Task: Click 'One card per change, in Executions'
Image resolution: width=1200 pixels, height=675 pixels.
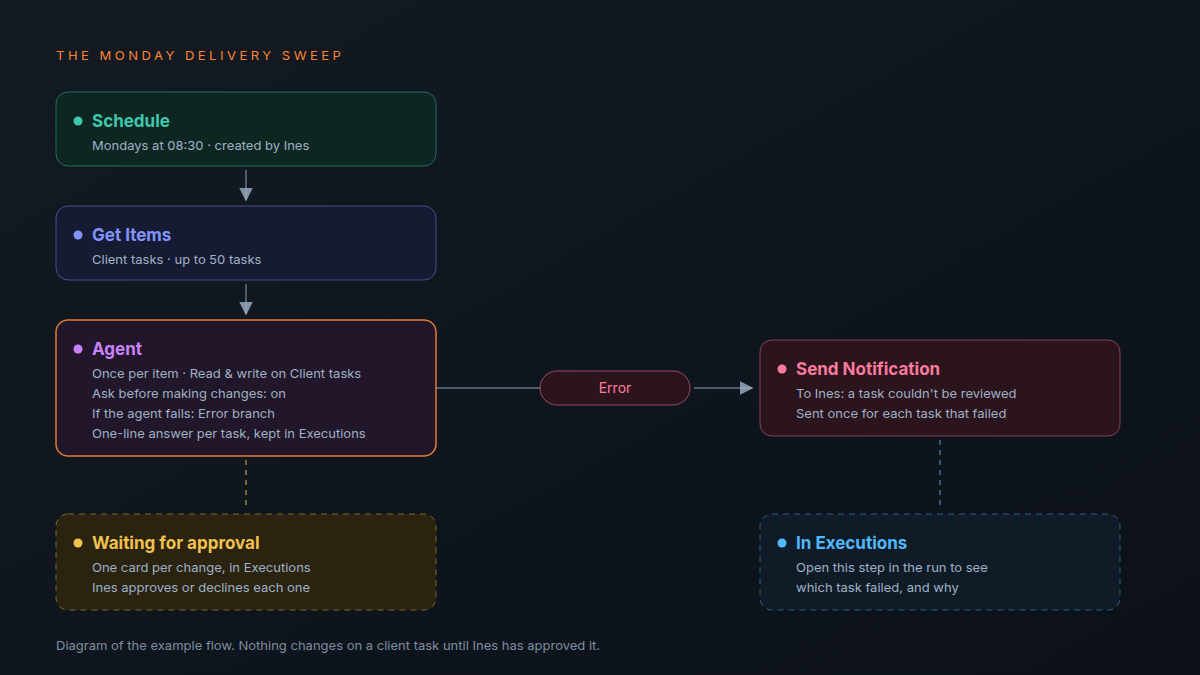Action: click(201, 568)
